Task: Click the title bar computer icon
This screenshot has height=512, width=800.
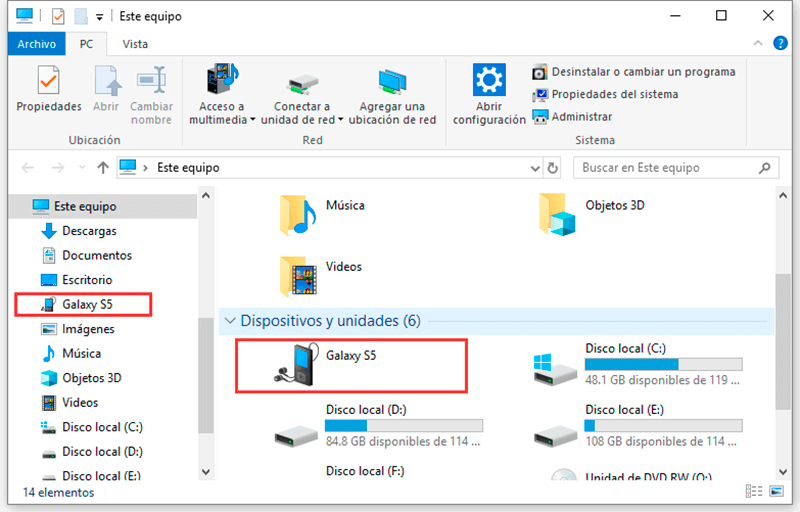Action: tap(24, 16)
